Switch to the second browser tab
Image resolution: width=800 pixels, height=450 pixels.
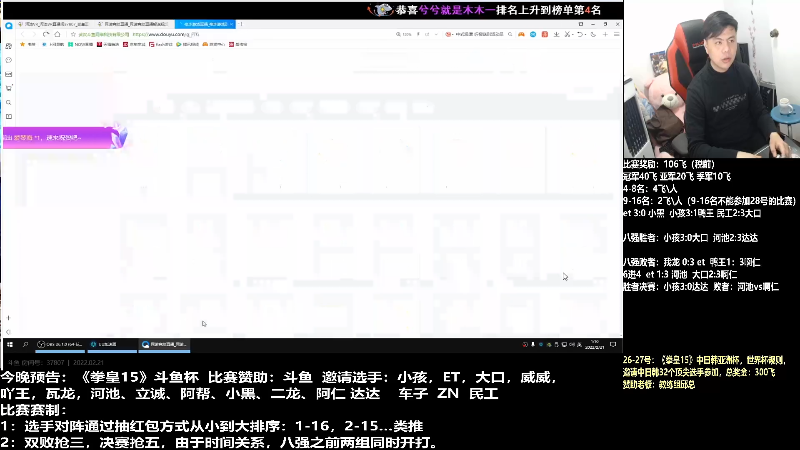click(x=134, y=24)
